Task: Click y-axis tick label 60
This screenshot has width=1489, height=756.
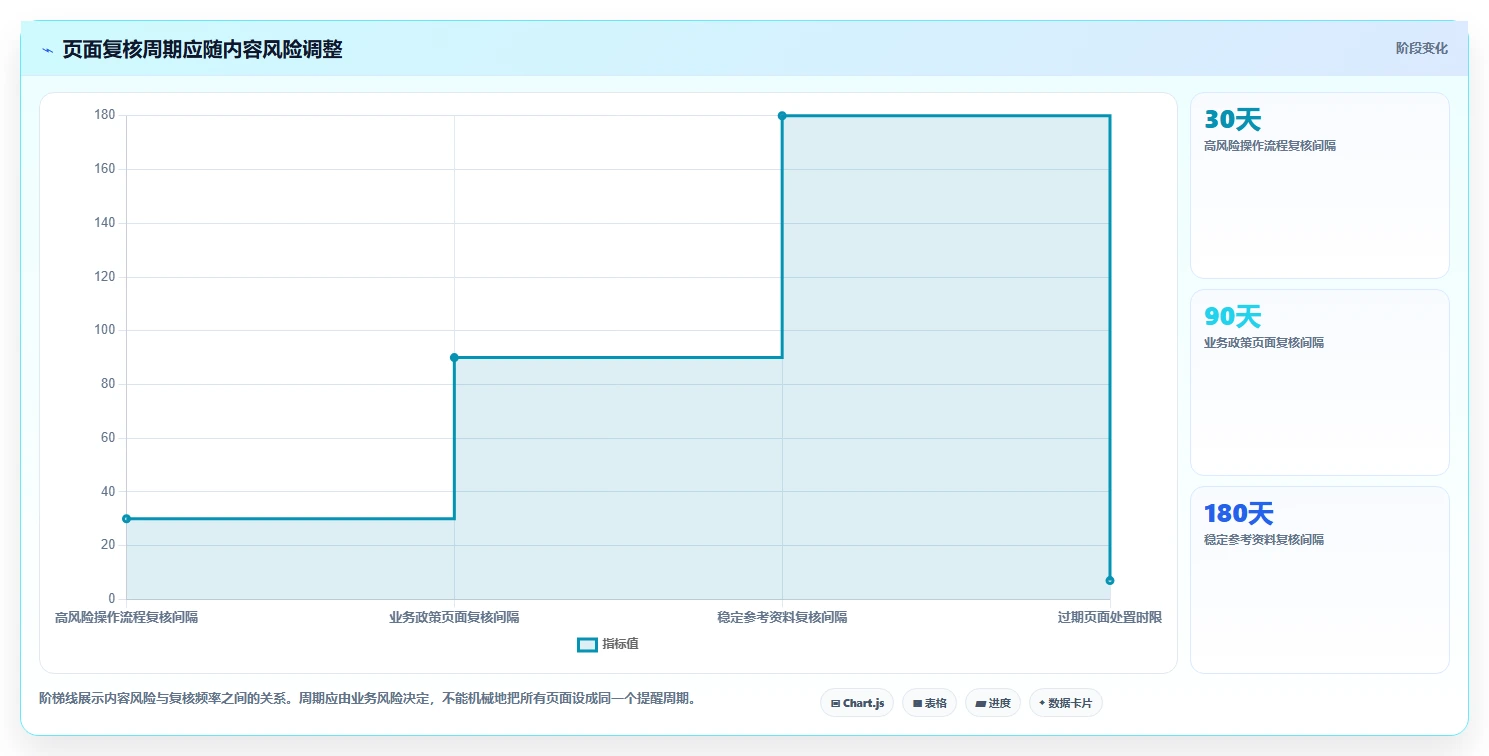Action: (x=108, y=438)
